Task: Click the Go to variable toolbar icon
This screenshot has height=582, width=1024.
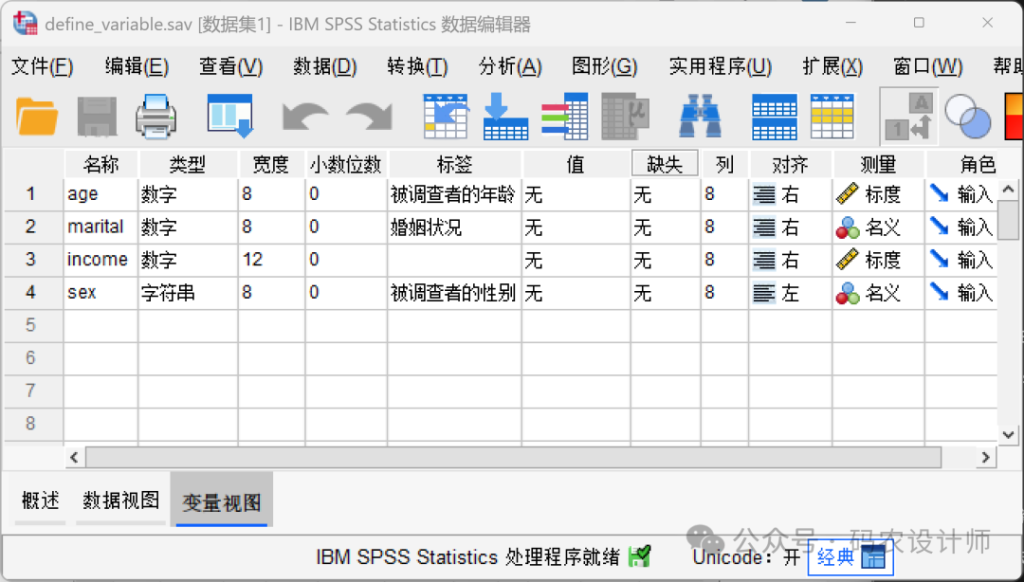Action: click(x=505, y=117)
